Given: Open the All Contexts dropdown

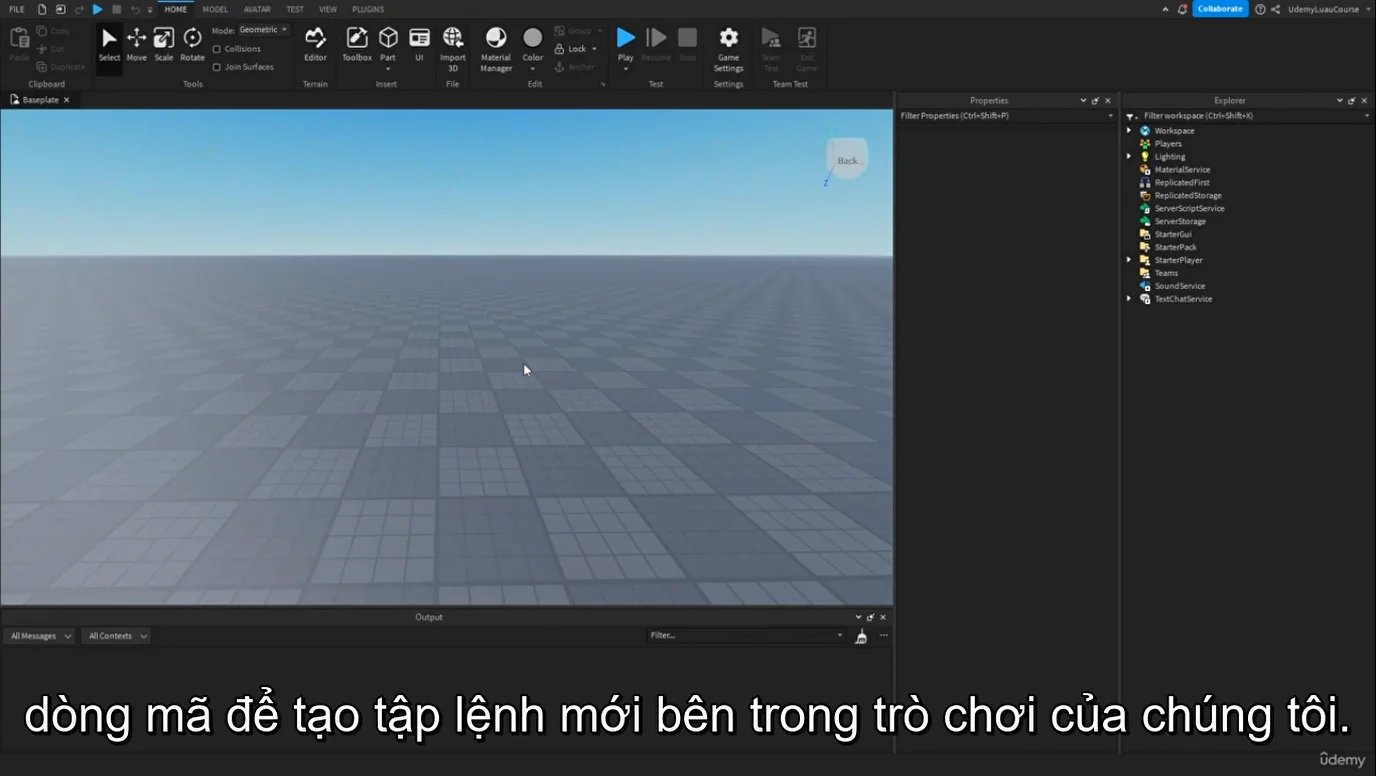Looking at the screenshot, I should point(117,636).
